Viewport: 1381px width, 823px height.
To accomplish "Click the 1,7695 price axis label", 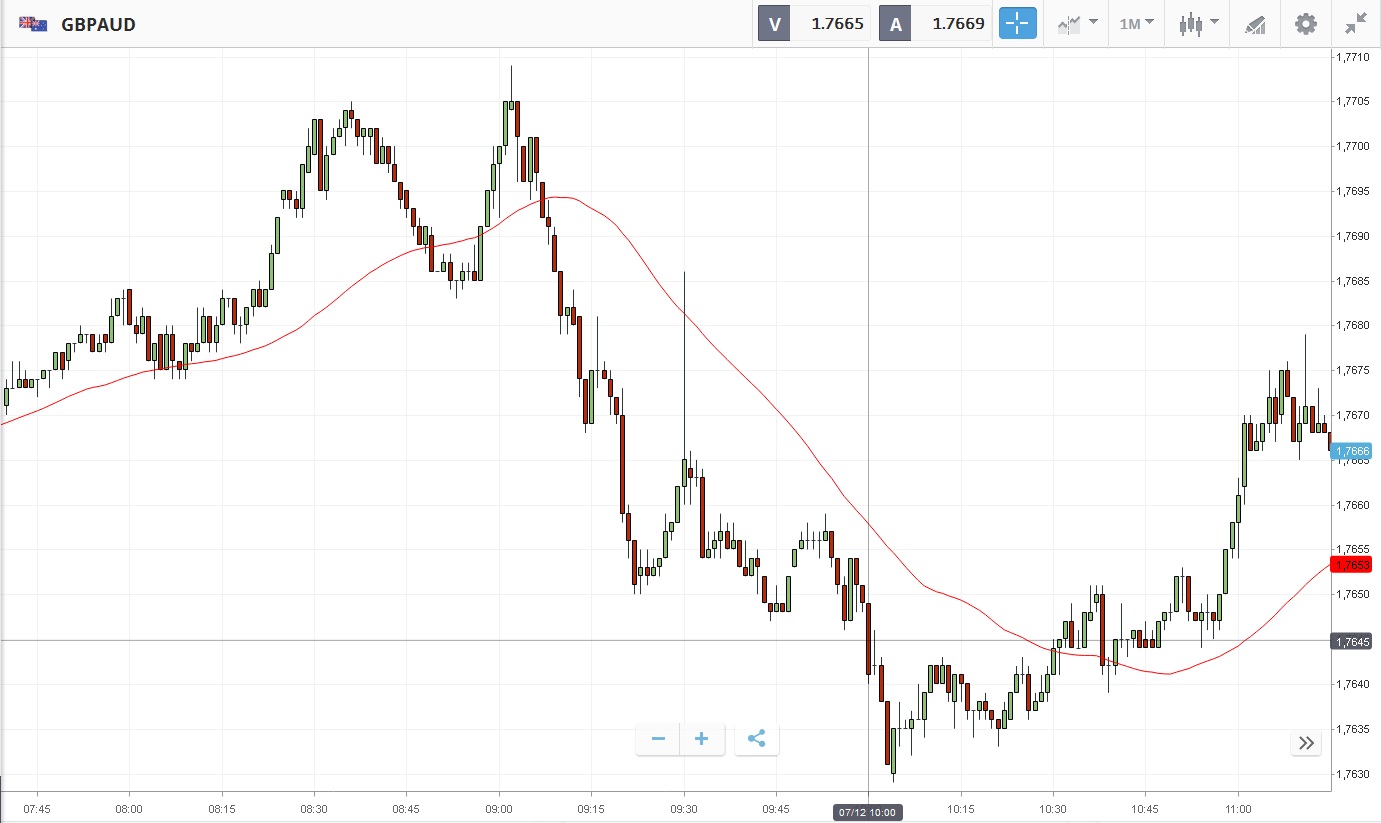I will (1353, 191).
